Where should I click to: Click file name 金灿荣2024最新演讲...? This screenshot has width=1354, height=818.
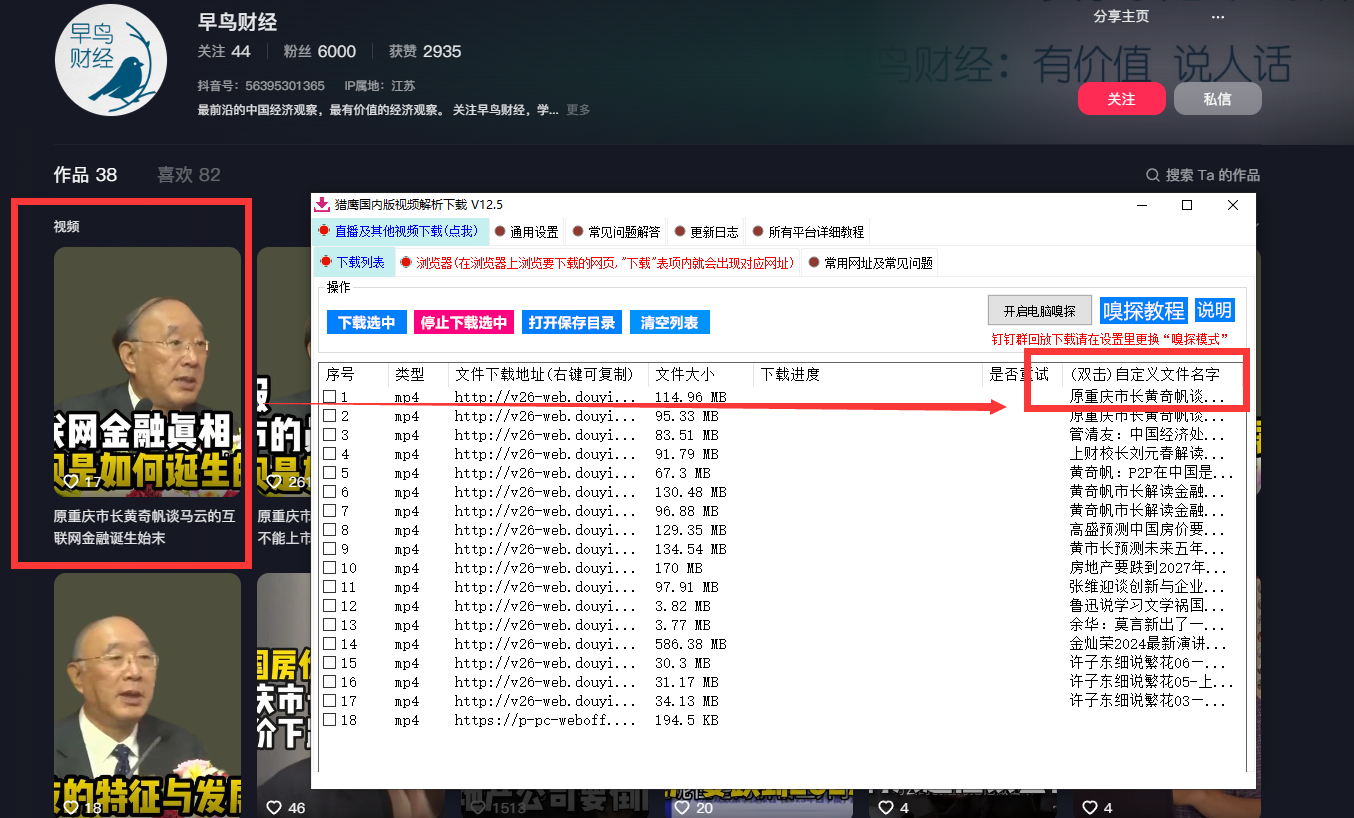point(1147,644)
